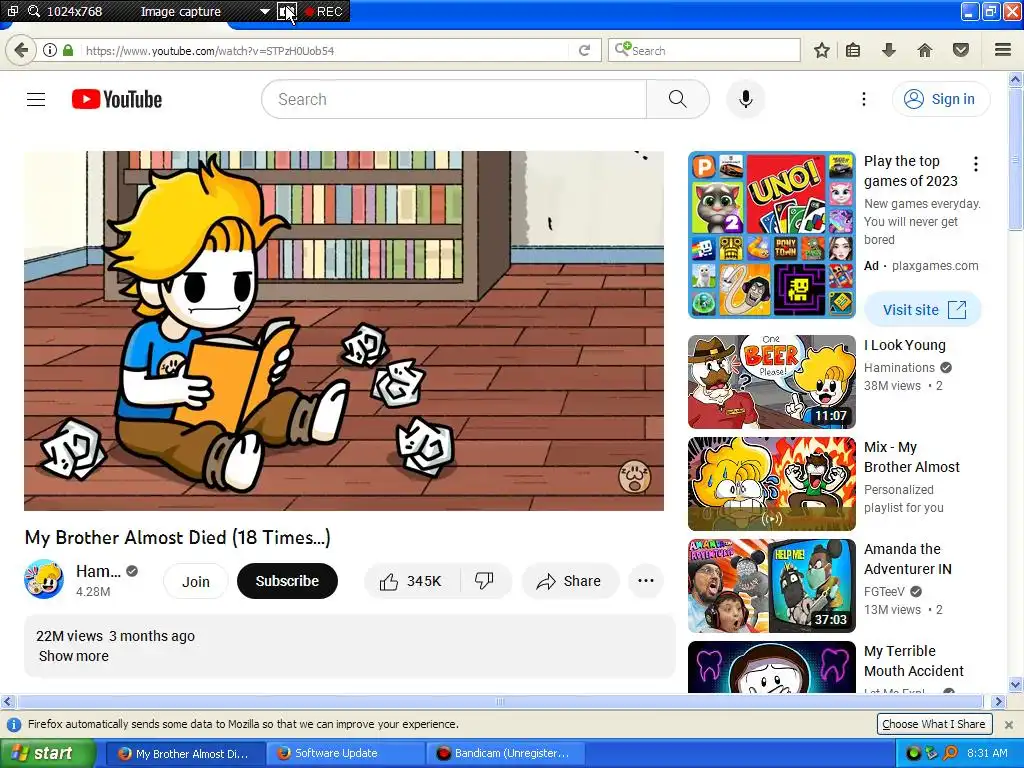1024x768 pixels.
Task: Open Haminations channel name in sidebar
Action: pyautogui.click(x=899, y=368)
